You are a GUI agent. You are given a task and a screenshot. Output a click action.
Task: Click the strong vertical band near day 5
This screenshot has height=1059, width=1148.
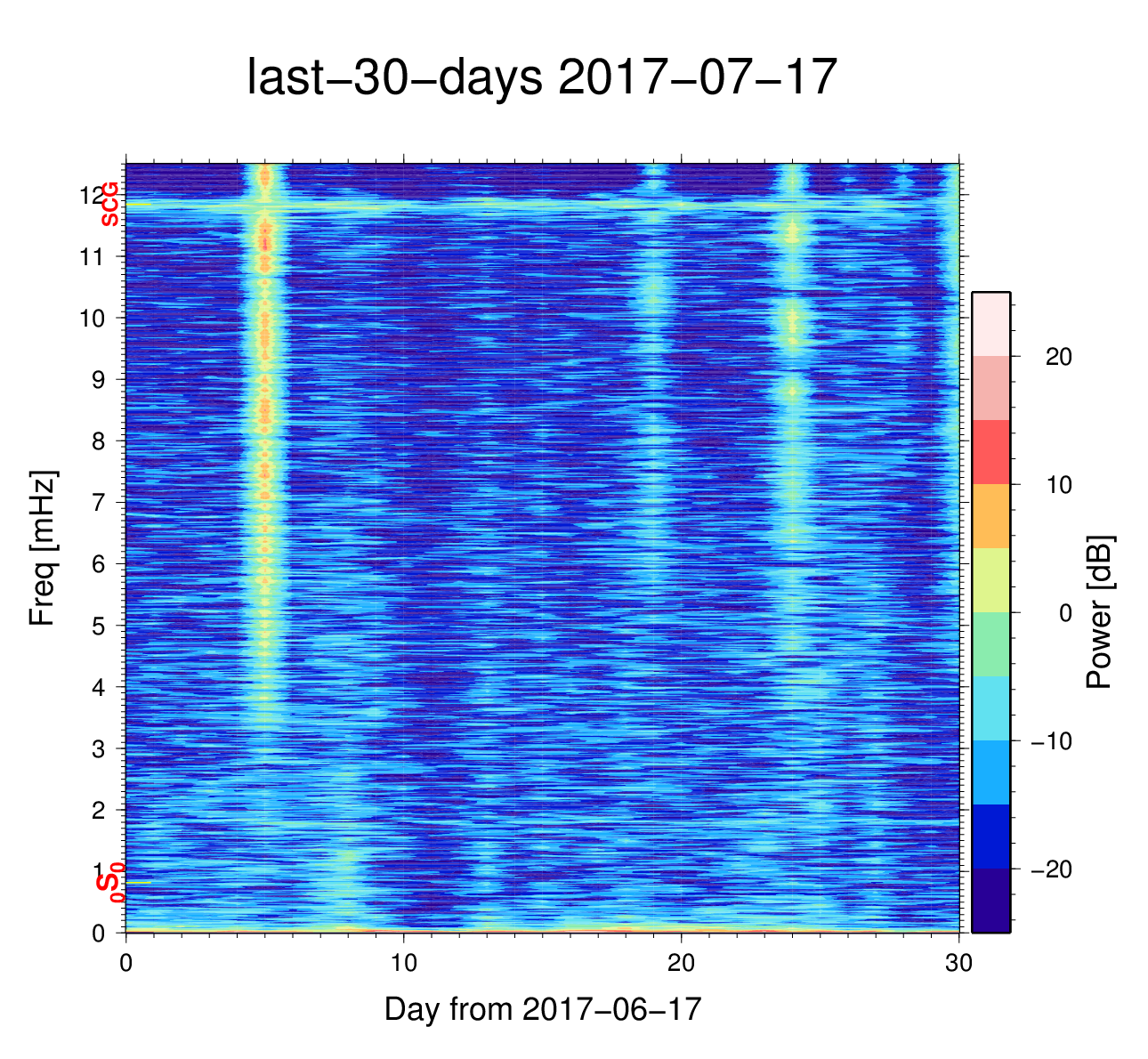tap(264, 445)
